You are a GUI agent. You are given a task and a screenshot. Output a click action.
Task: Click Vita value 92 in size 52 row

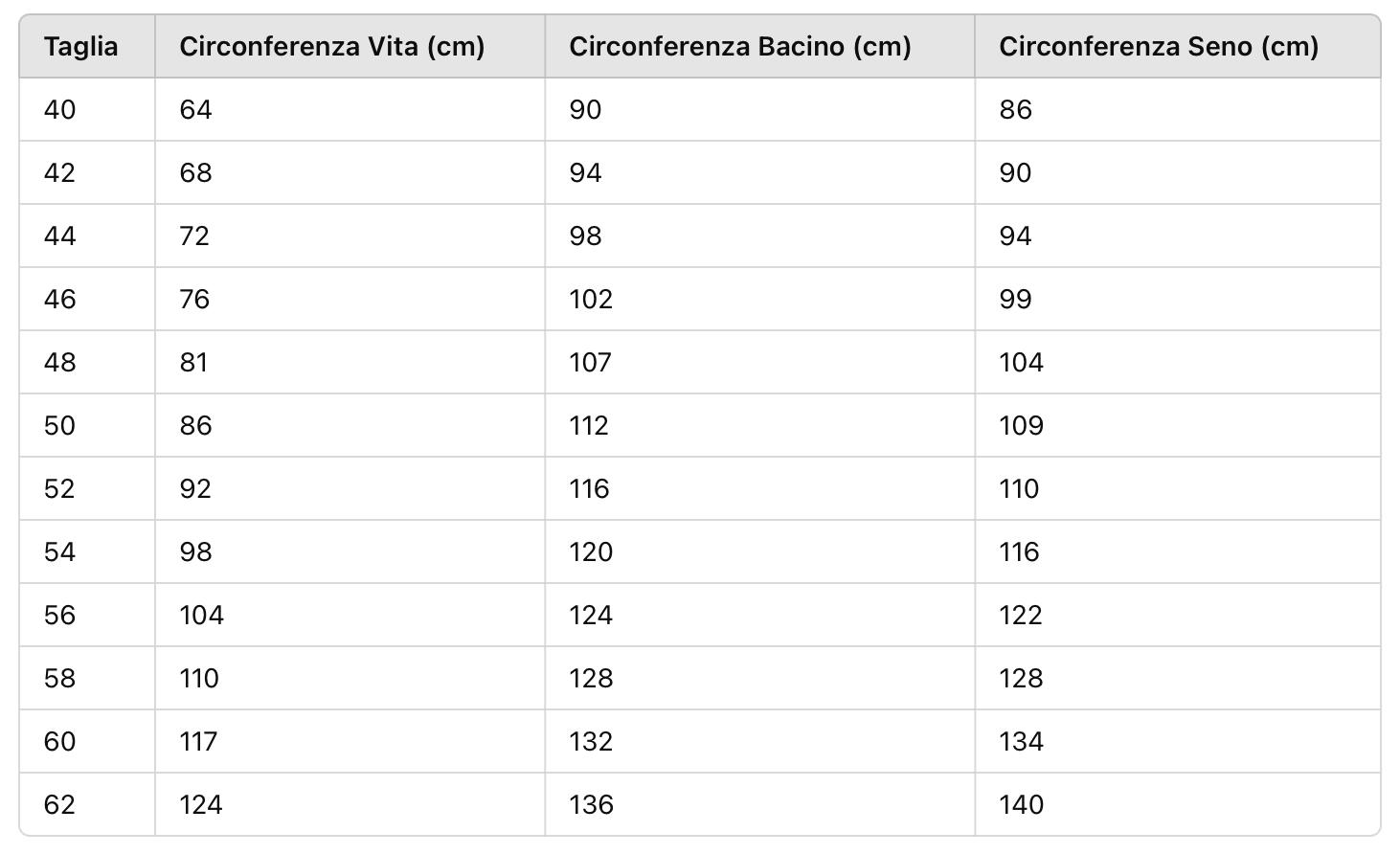click(195, 488)
